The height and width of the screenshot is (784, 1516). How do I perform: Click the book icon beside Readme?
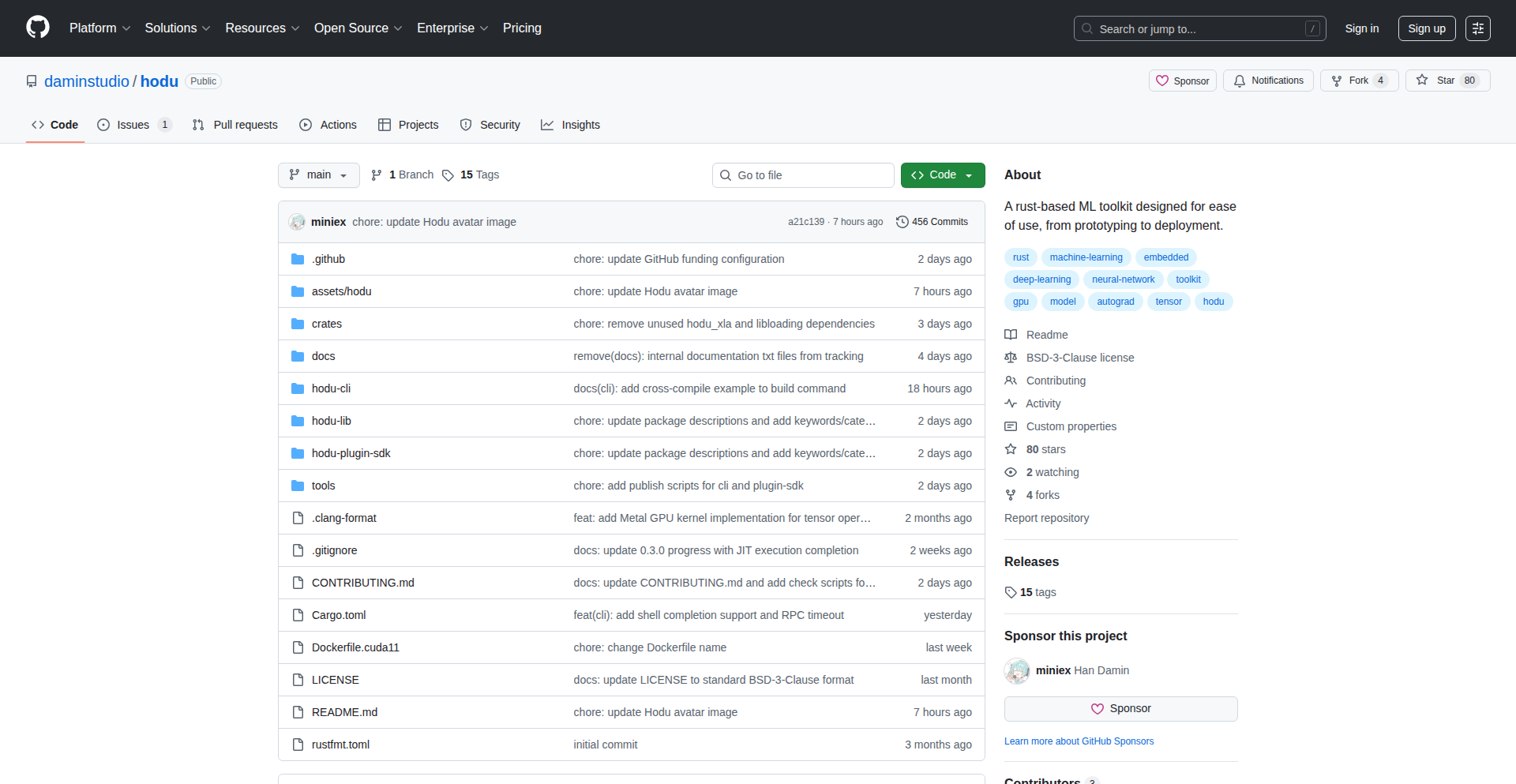1011,335
